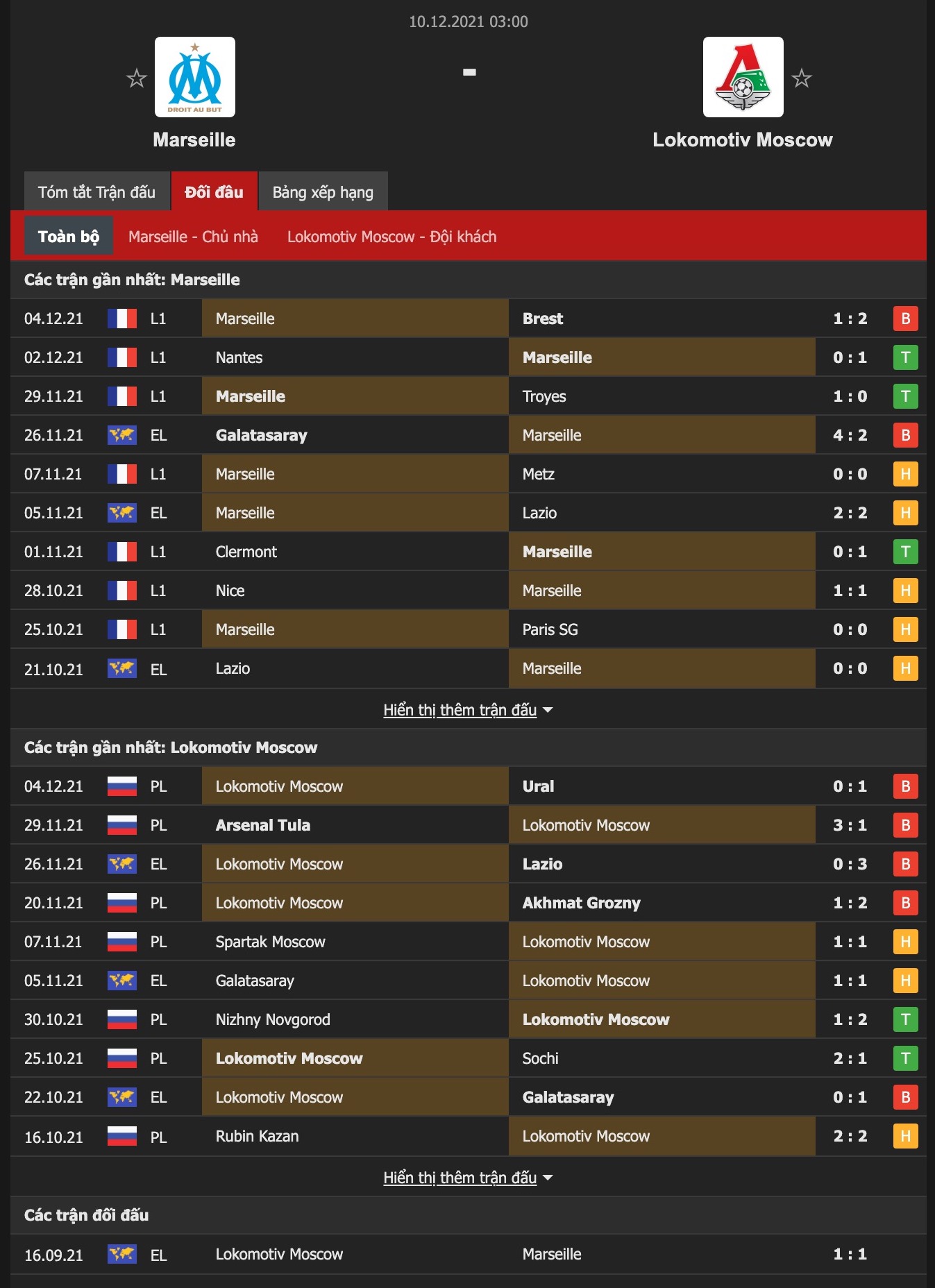Screen dimensions: 935x1288
Task: Click the Metz team name
Action: pos(539,474)
